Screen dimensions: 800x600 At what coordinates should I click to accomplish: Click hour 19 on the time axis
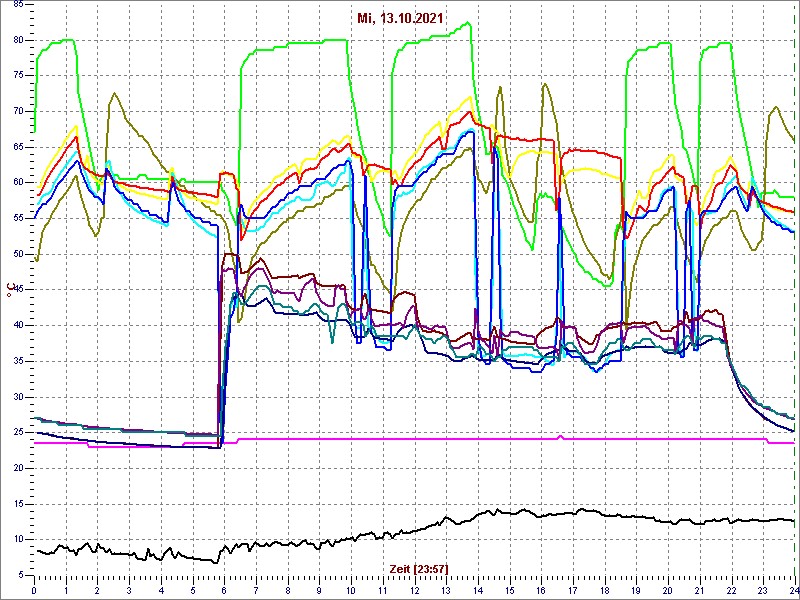click(636, 591)
